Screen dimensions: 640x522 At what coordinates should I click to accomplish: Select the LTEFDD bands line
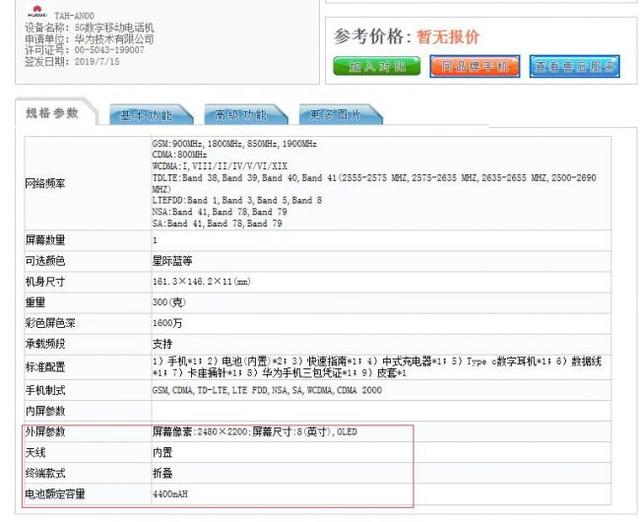tap(237, 200)
